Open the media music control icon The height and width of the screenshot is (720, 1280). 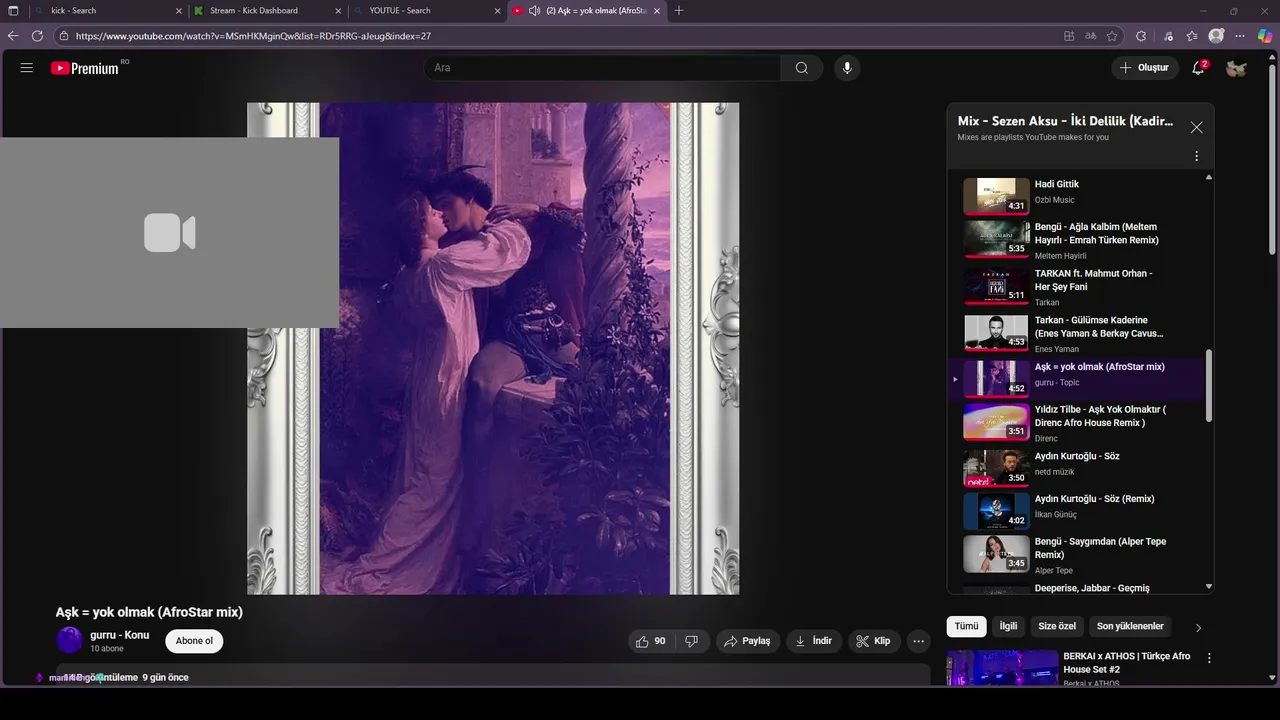pos(1168,36)
